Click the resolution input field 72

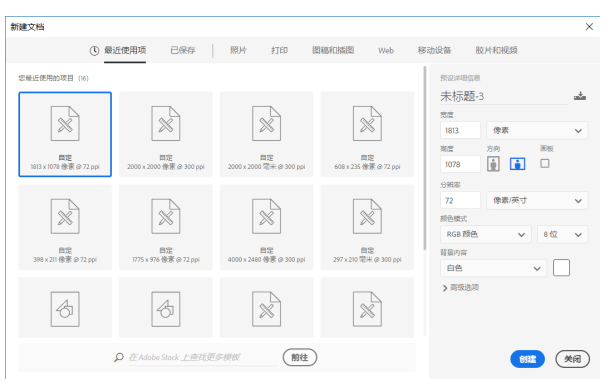point(460,201)
